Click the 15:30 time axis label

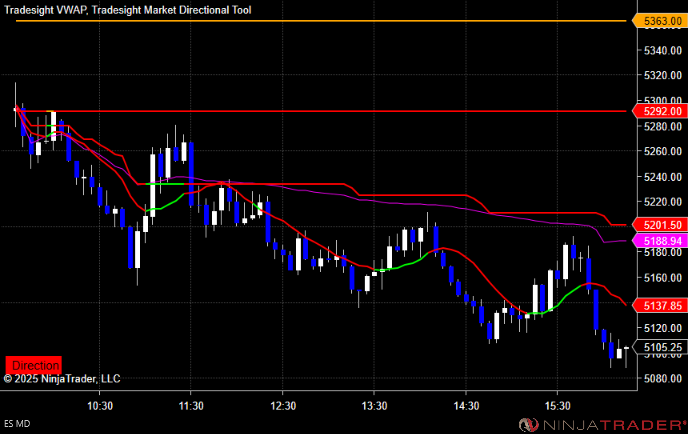click(558, 406)
